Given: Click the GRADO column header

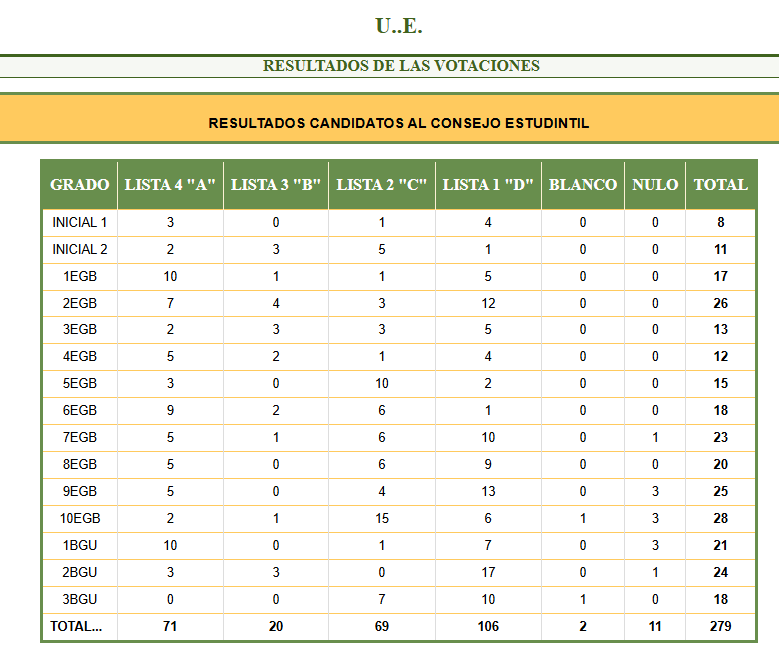Looking at the screenshot, I should pyautogui.click(x=79, y=185).
